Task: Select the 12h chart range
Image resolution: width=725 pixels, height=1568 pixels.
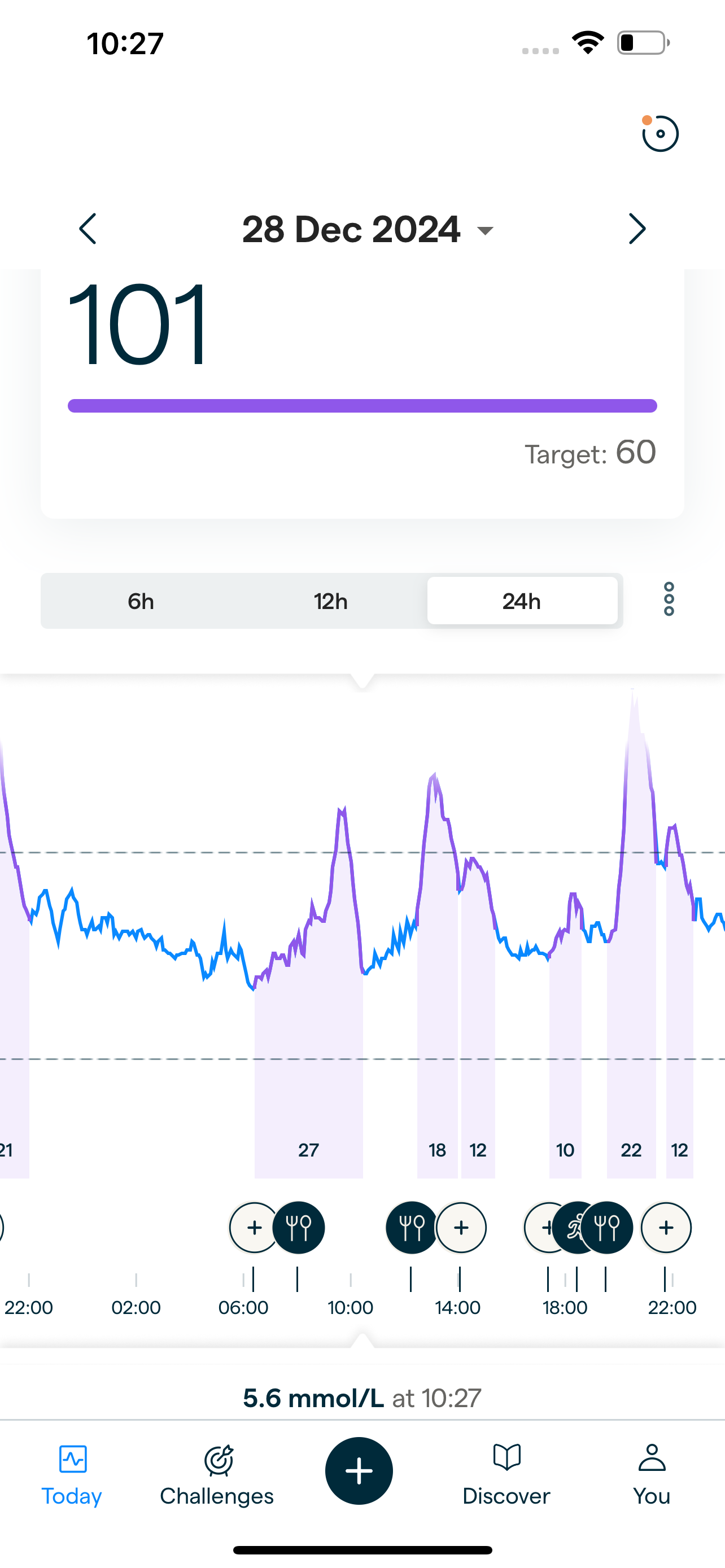Action: 330,601
